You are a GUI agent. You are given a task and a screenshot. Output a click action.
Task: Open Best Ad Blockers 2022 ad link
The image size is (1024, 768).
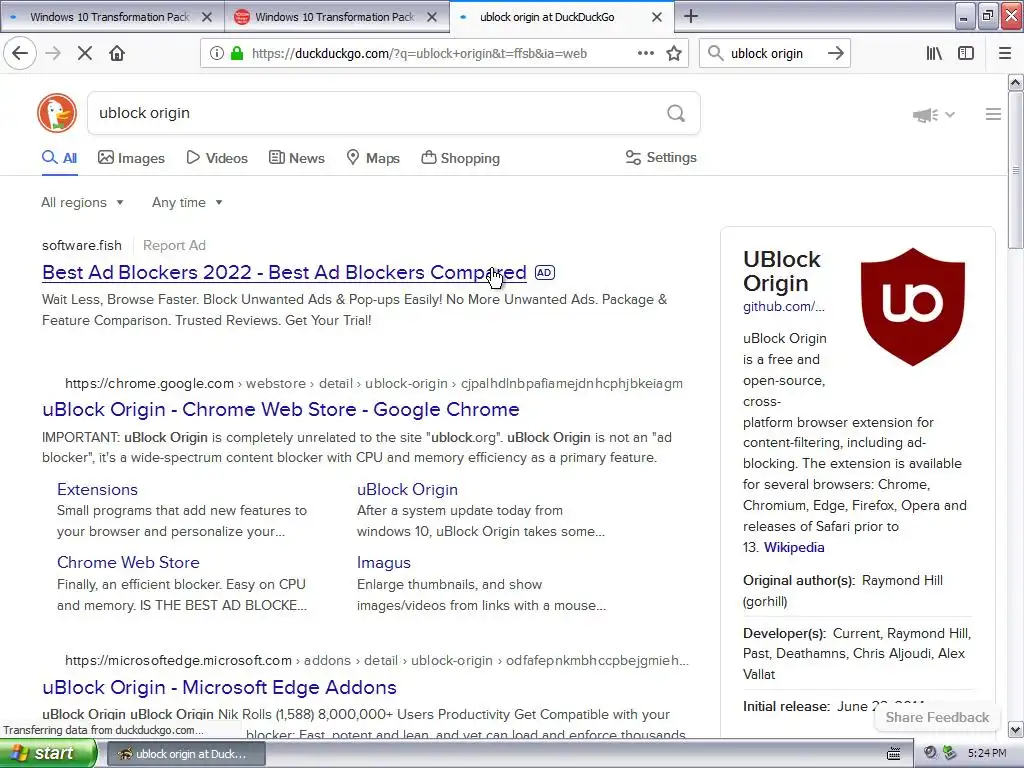point(284,272)
